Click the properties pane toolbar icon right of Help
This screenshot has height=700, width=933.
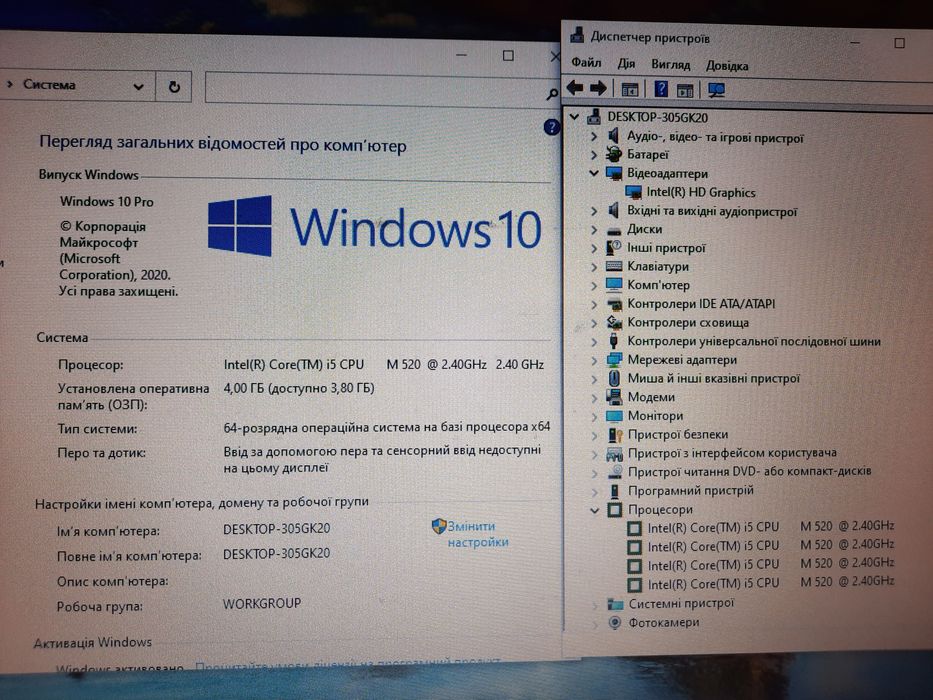[x=685, y=90]
